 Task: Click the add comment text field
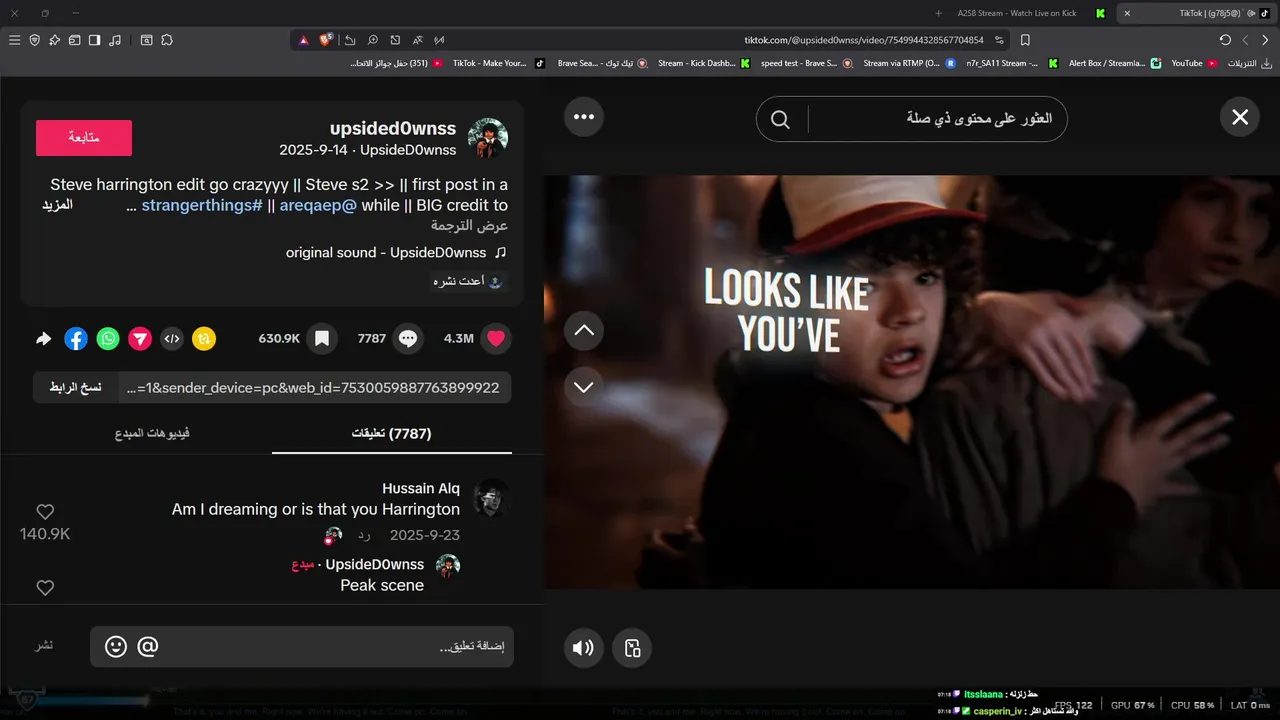(x=302, y=647)
